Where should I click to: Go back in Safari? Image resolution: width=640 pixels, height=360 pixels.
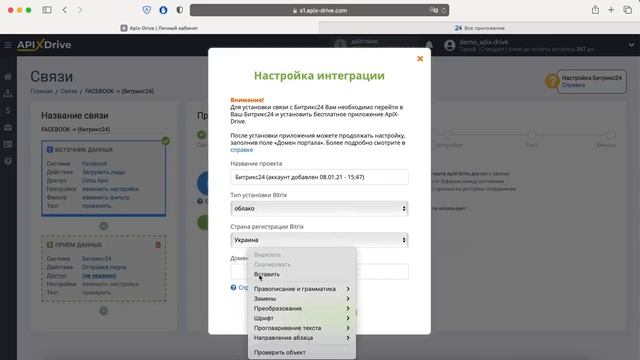tap(65, 10)
